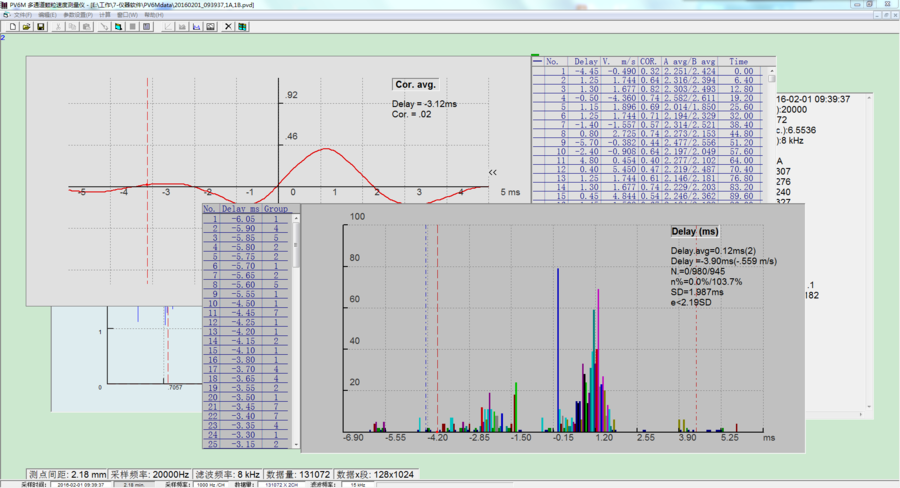The image size is (900, 488).
Task: Click the black X delete toolbar icon
Action: coord(228,26)
